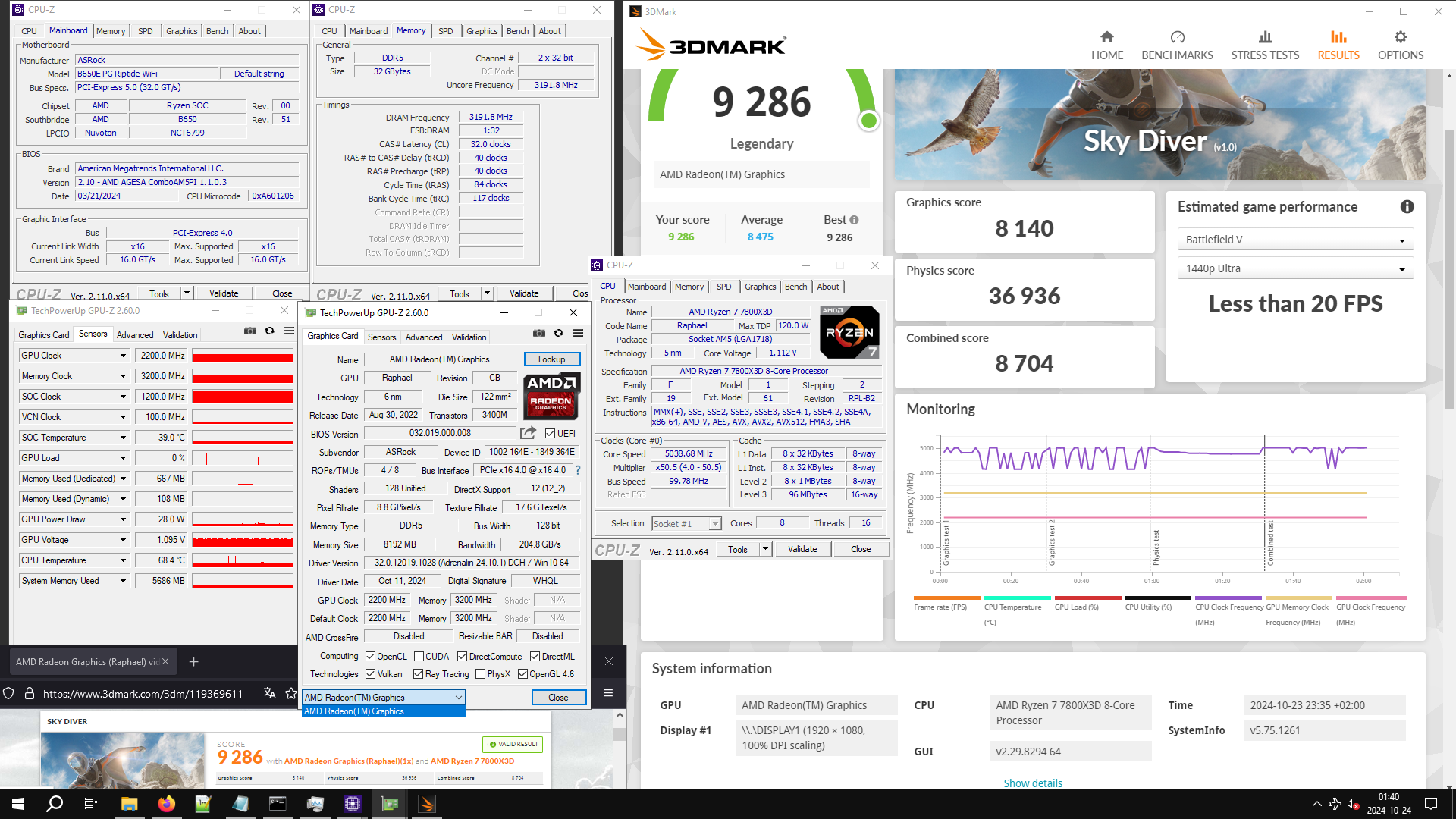This screenshot has height=819, width=1456.
Task: Click info icon beside Estimated game performance
Action: pyautogui.click(x=1407, y=207)
